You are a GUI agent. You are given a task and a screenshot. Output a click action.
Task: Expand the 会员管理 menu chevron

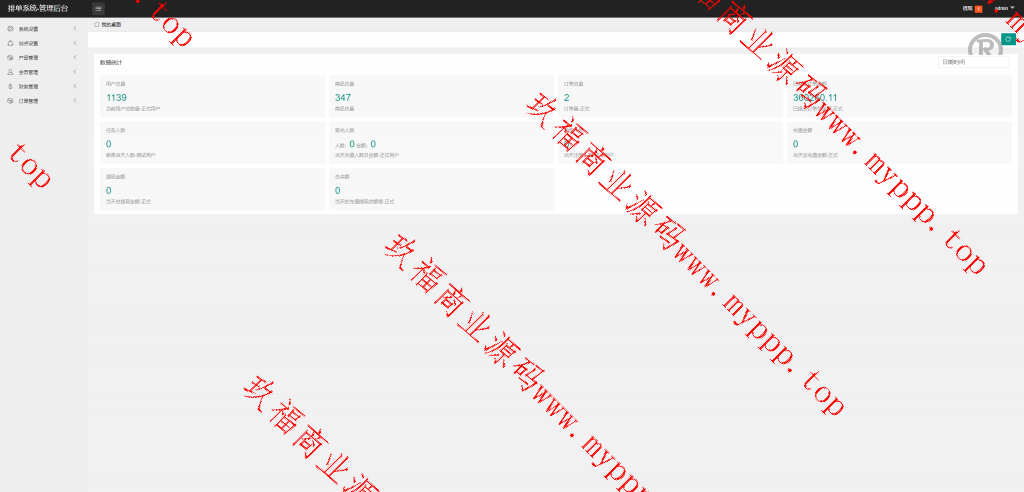[75, 72]
